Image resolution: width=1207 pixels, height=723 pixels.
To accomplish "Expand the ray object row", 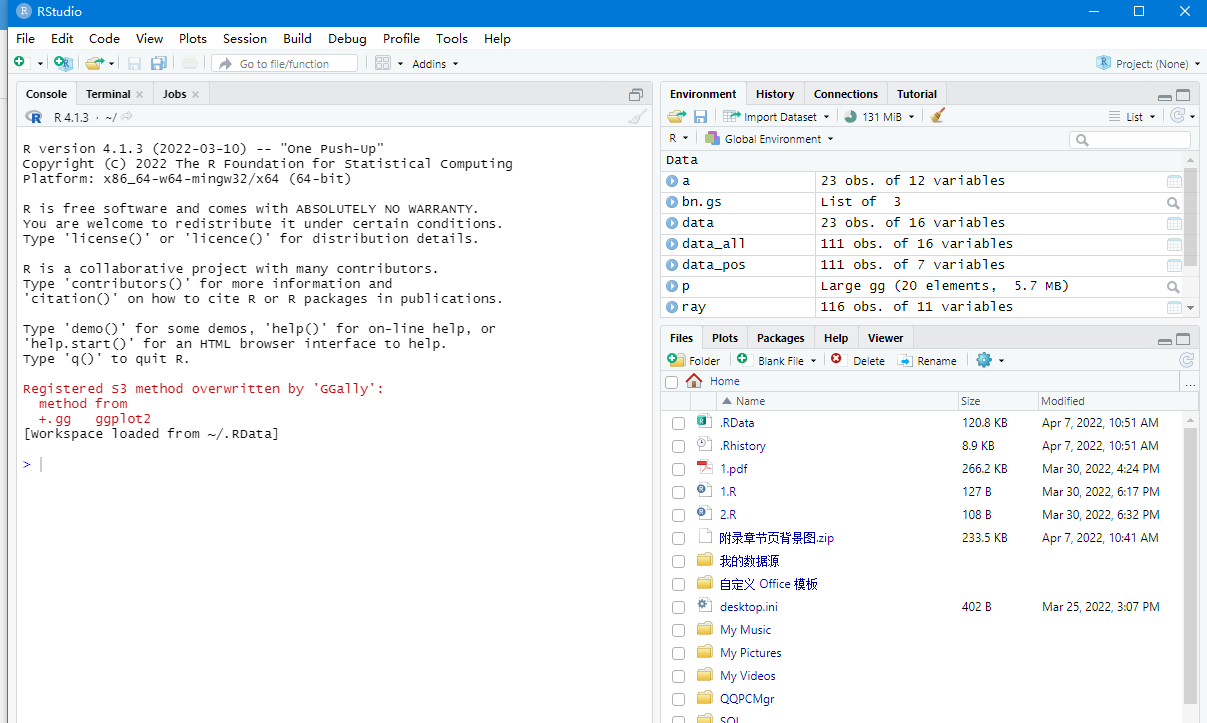I will (x=672, y=307).
